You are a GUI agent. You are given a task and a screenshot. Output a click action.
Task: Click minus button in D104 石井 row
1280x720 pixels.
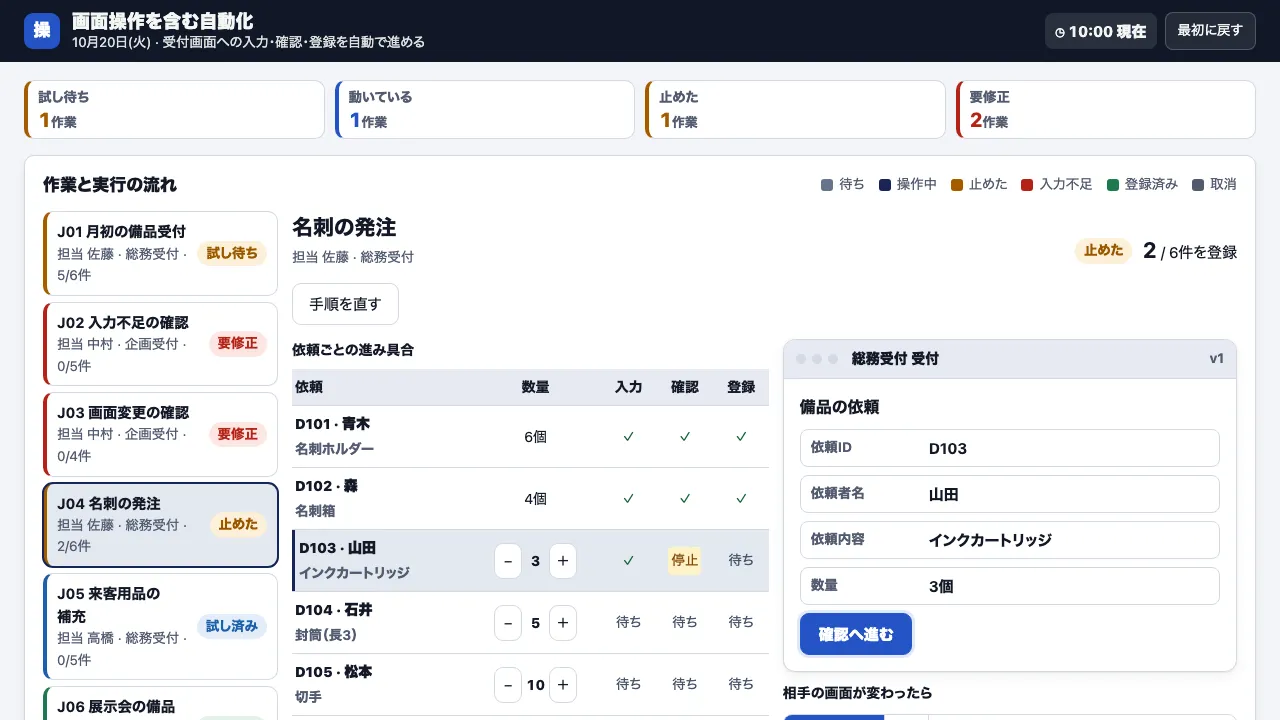[508, 623]
